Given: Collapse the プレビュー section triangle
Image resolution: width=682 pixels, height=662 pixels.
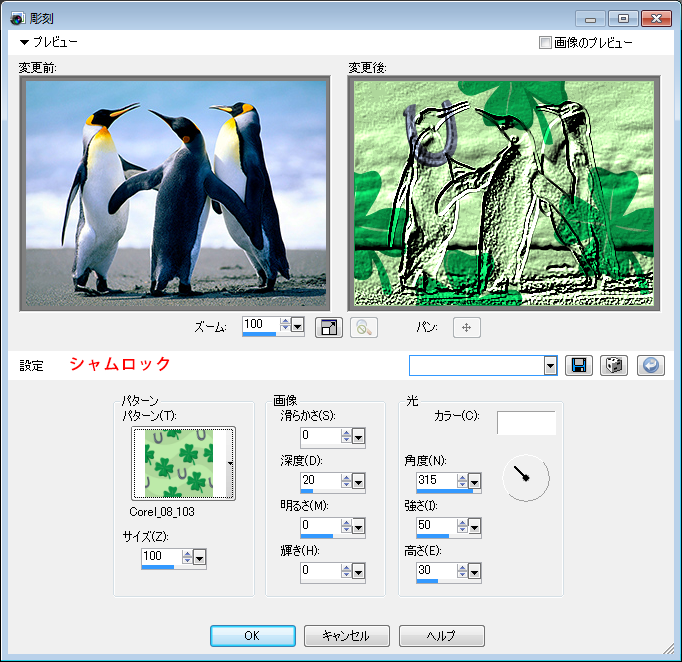Looking at the screenshot, I should (x=24, y=43).
